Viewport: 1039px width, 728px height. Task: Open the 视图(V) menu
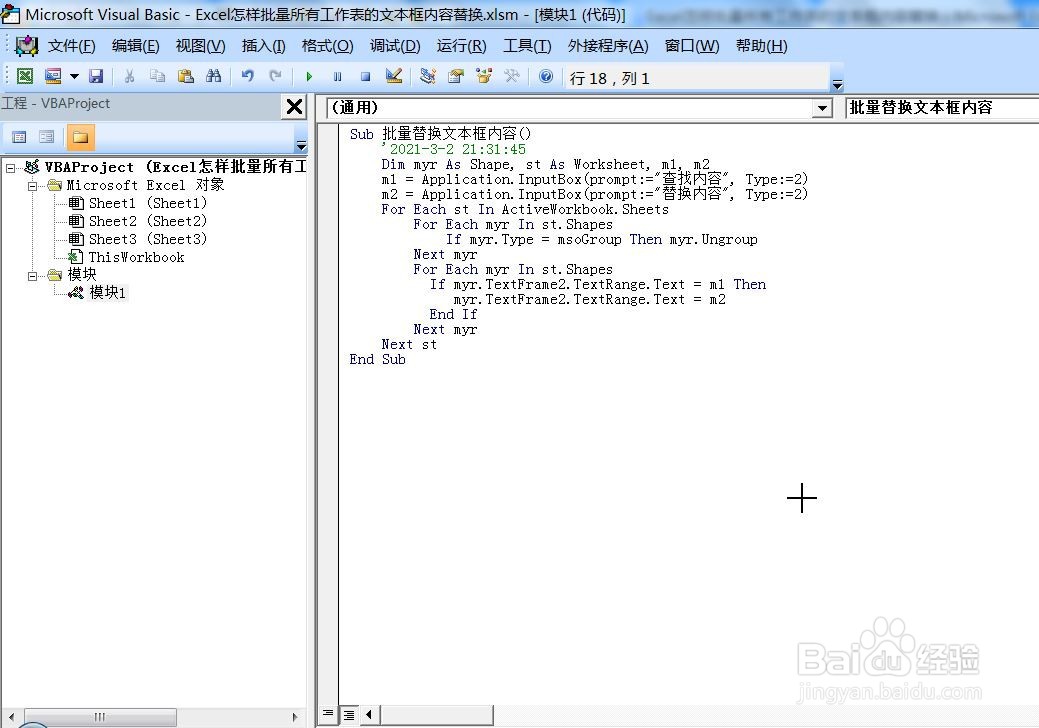point(200,46)
